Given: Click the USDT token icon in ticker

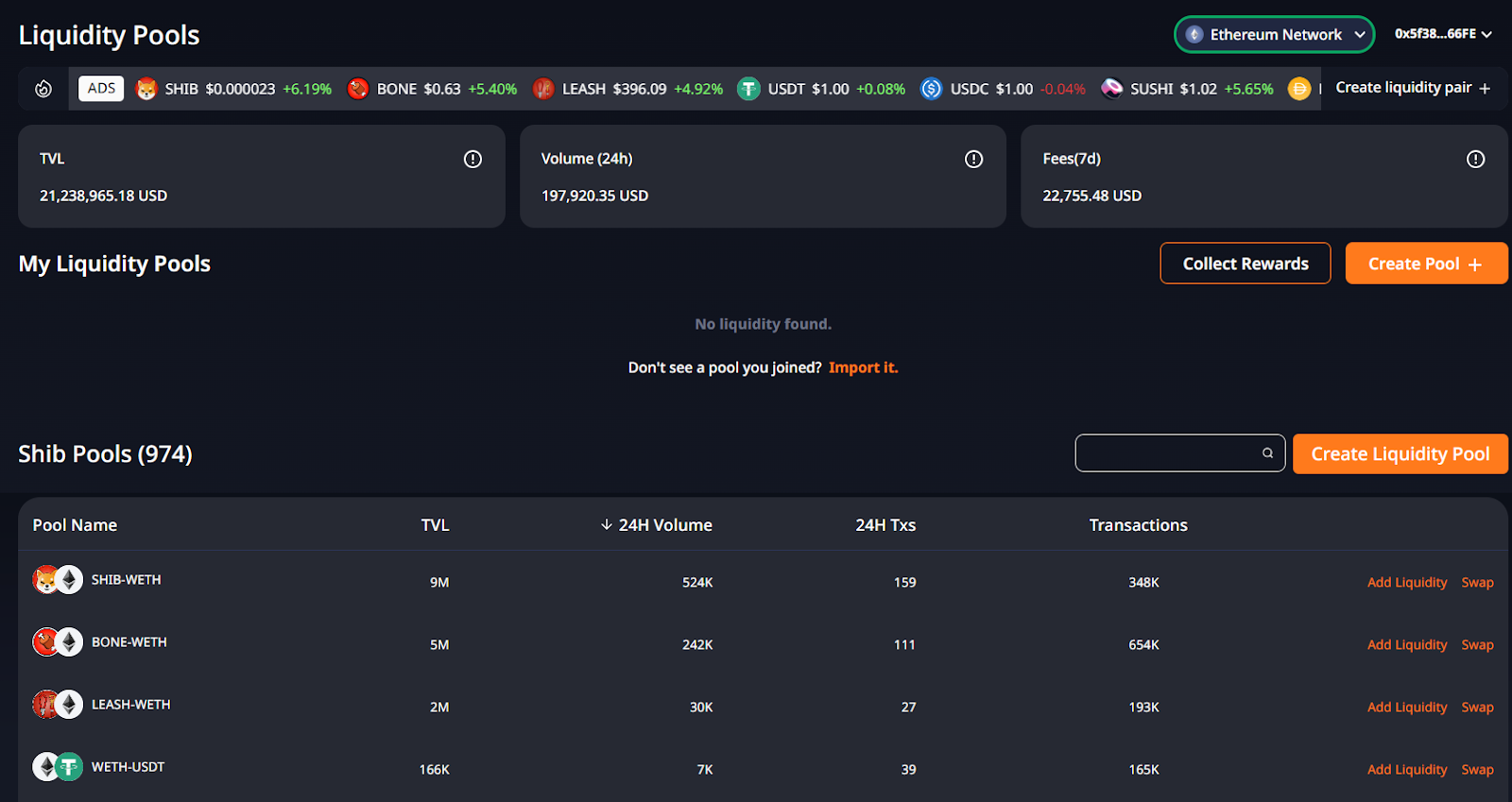Looking at the screenshot, I should click(748, 89).
